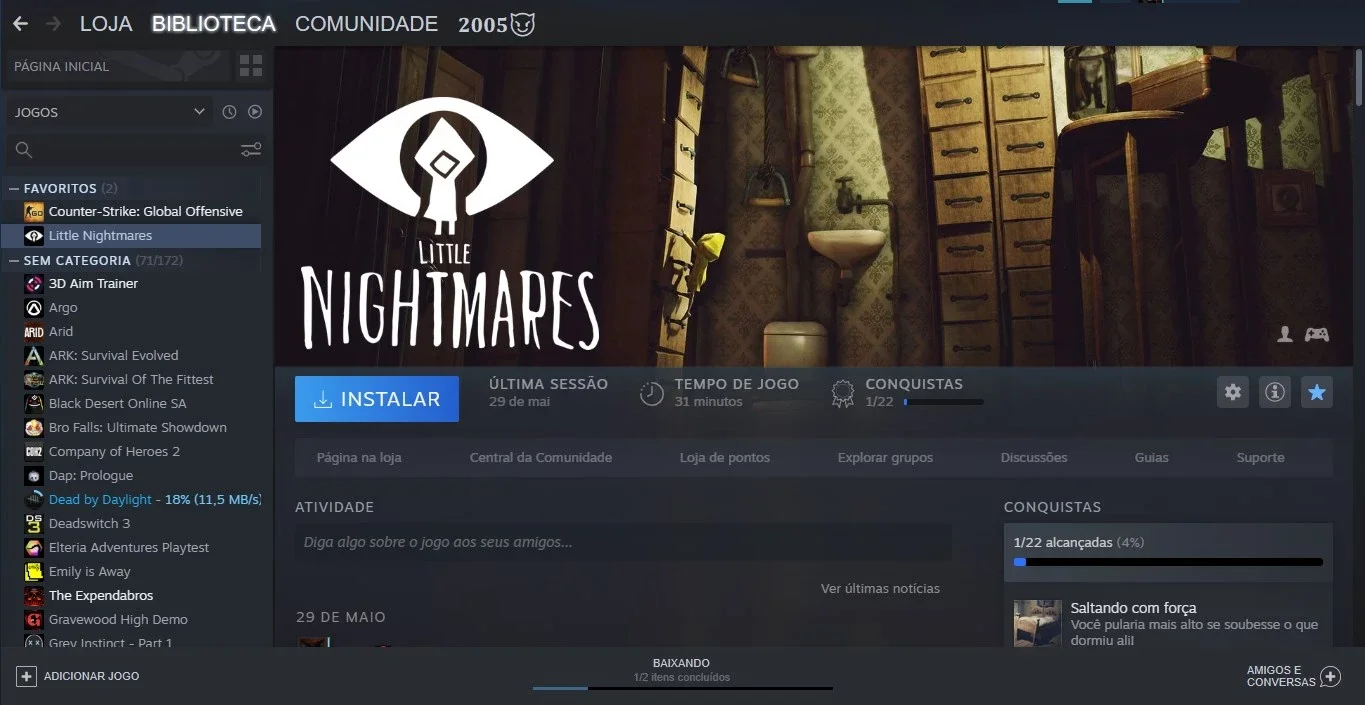Viewport: 1365px width, 705px height.
Task: Click the download progress bar at bottom
Action: pos(682,688)
